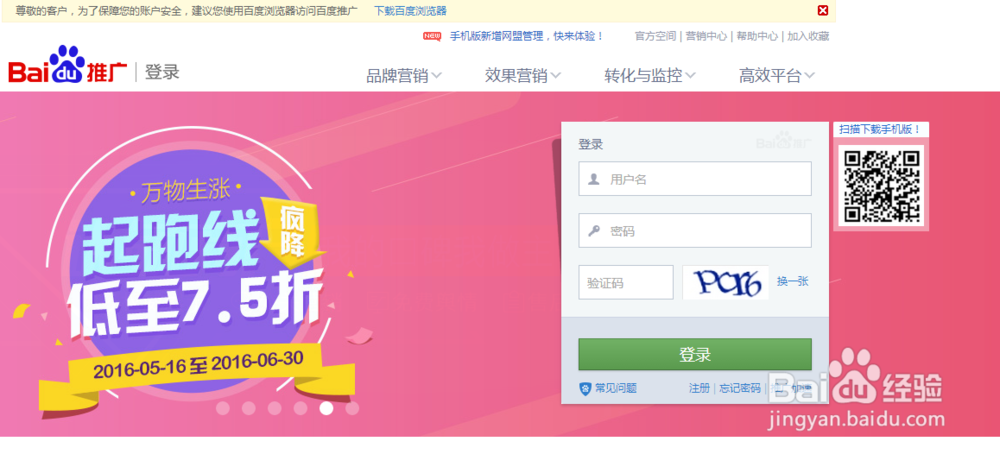This screenshot has height=454, width=1000.
Task: Click the key icon in password field
Action: click(594, 231)
